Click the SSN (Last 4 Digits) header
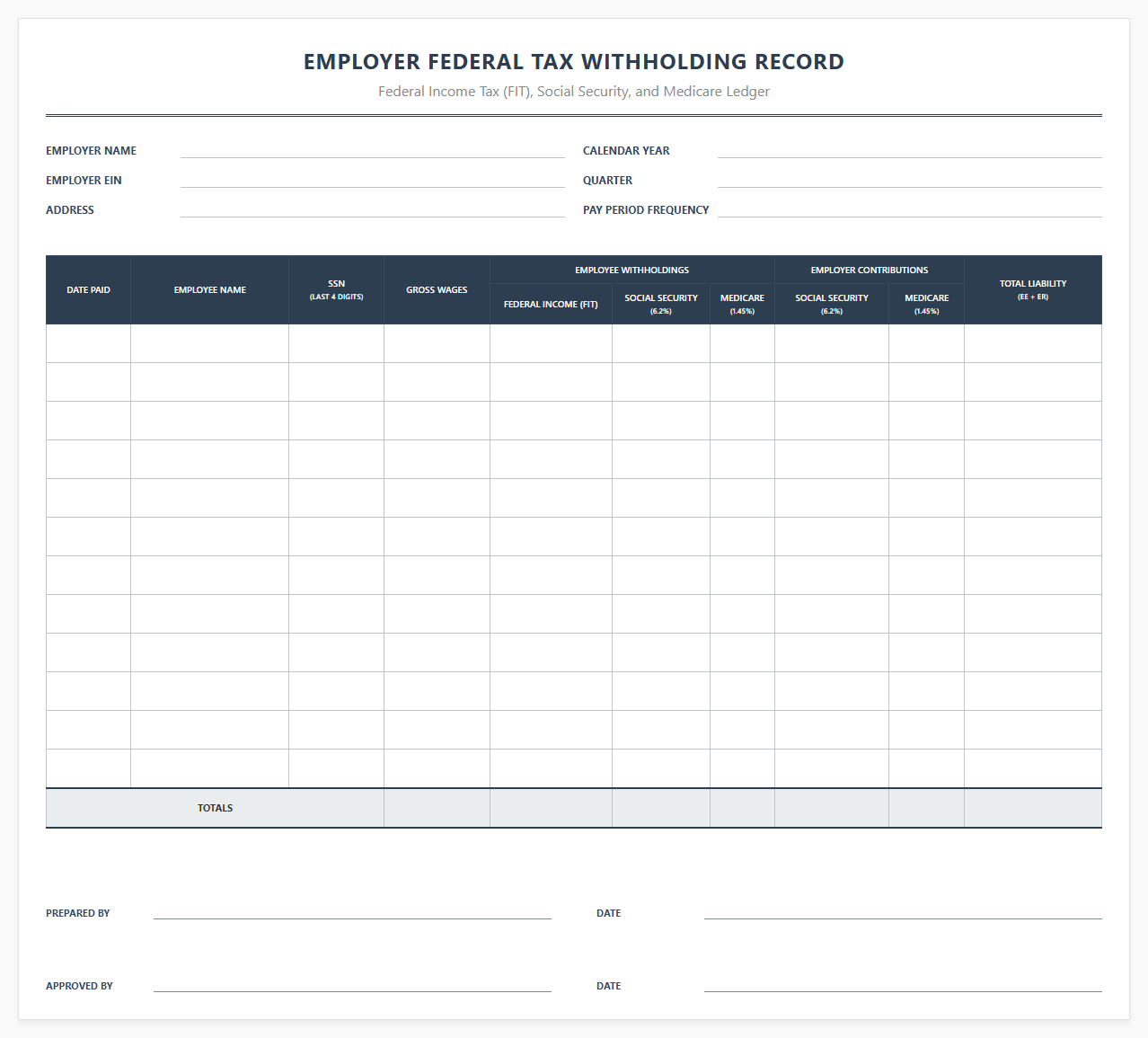1148x1038 pixels. 336,289
